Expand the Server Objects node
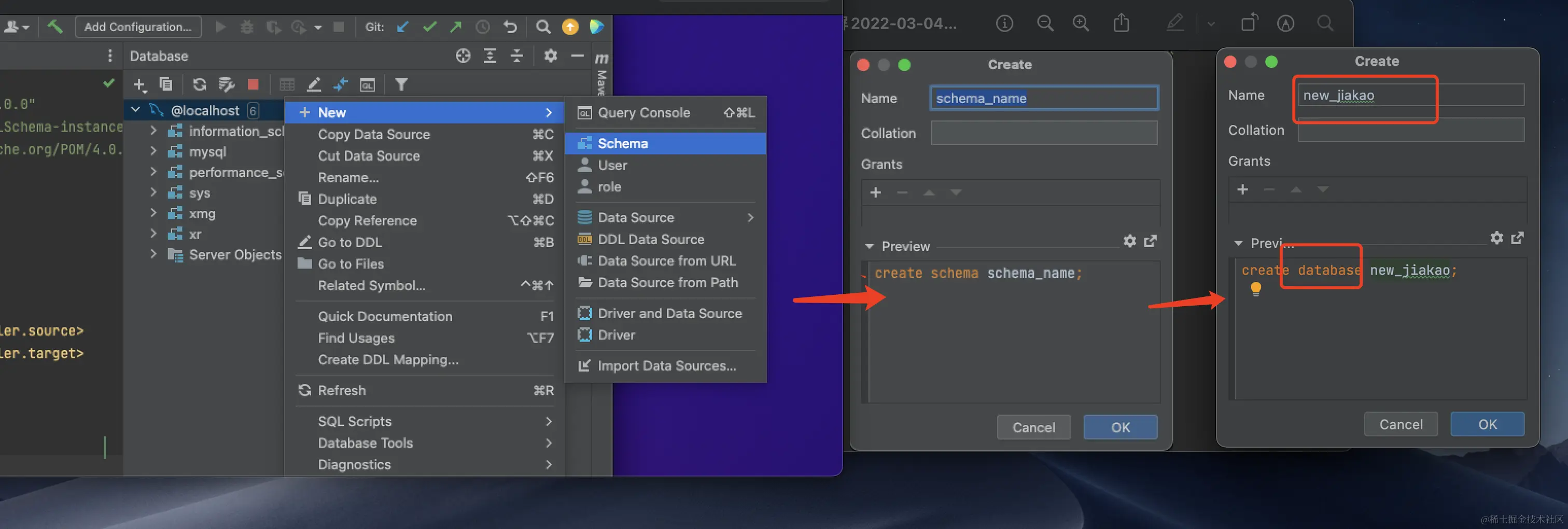Viewport: 1568px width, 529px height. 153,254
